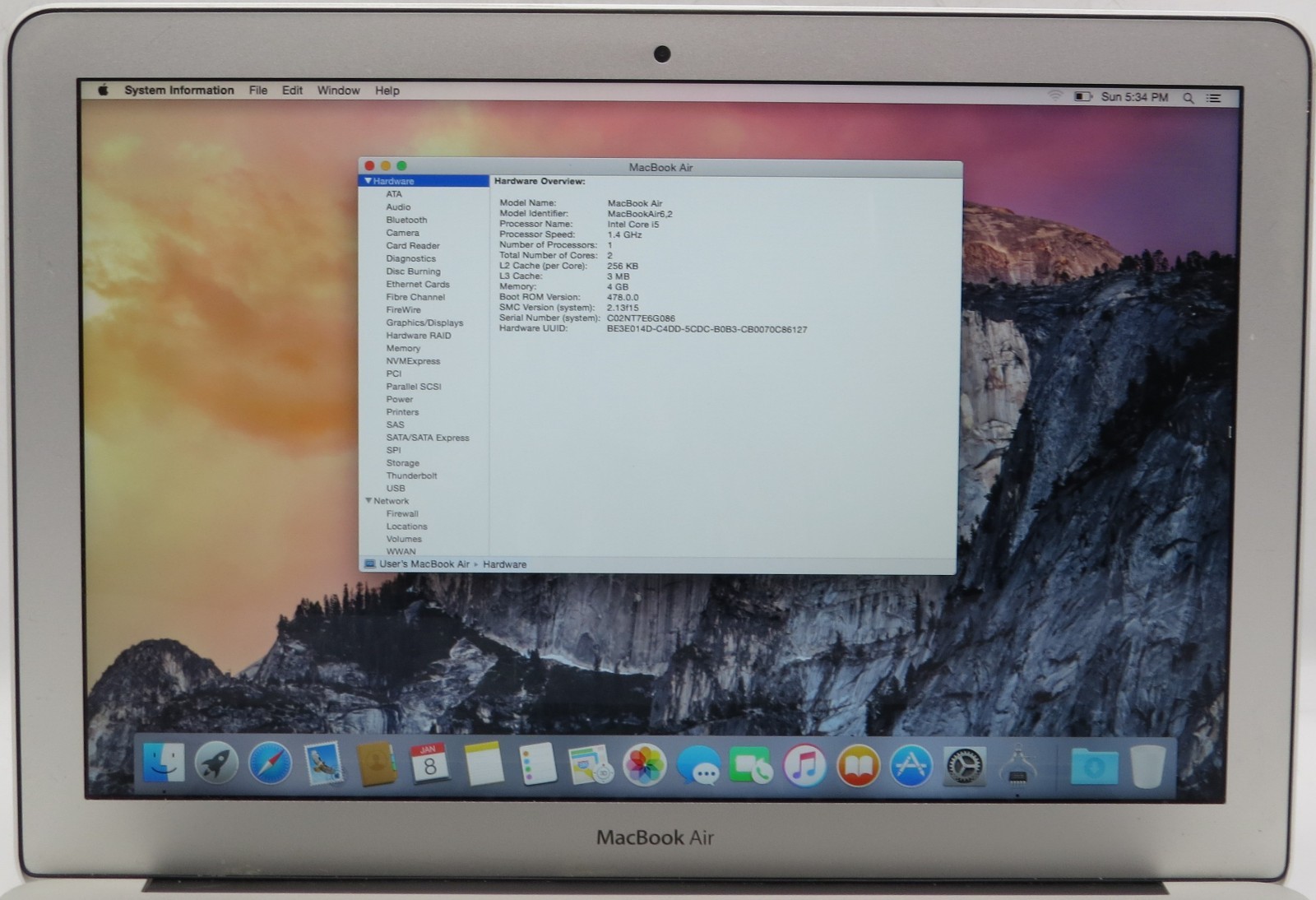This screenshot has height=900, width=1316.
Task: Open Contacts book icon in dock
Action: pyautogui.click(x=376, y=764)
